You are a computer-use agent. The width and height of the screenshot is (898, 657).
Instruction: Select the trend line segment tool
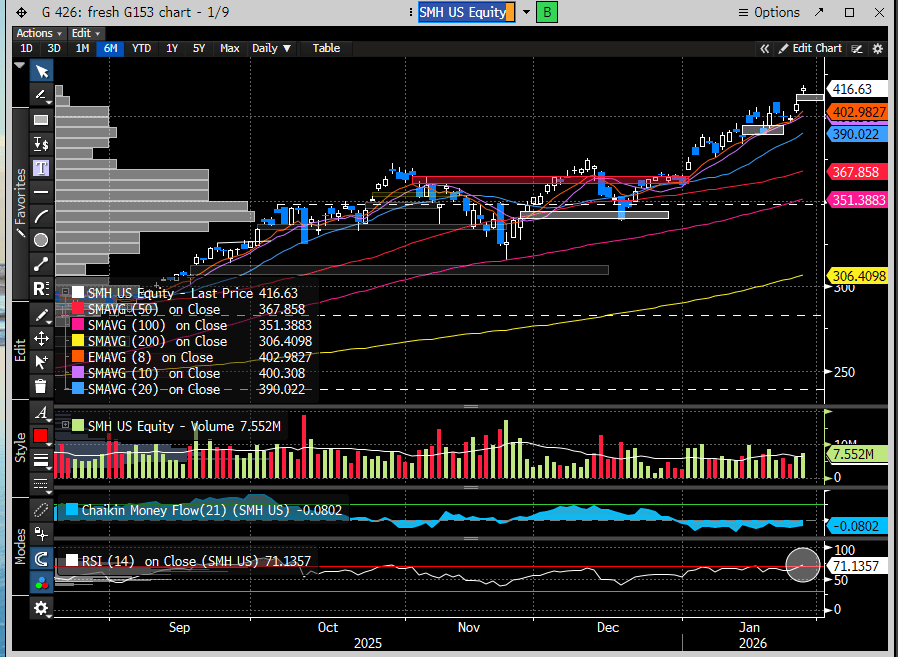click(41, 263)
